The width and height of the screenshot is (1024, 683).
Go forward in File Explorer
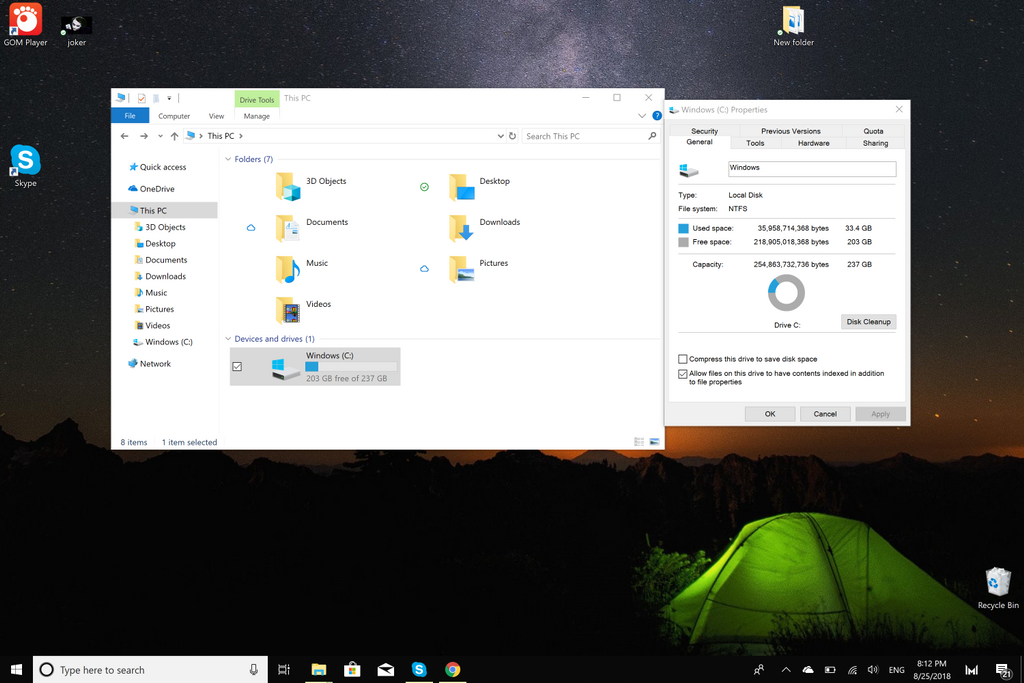coord(144,136)
